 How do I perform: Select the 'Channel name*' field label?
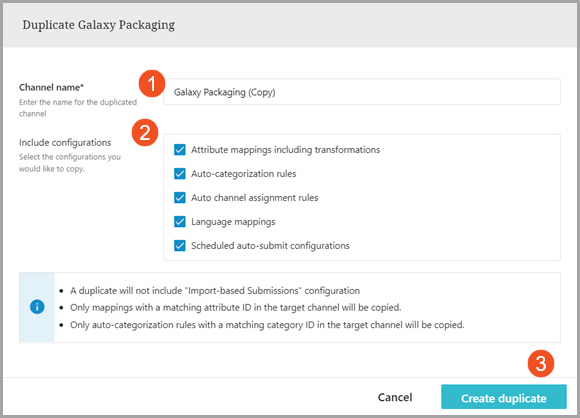(x=51, y=87)
